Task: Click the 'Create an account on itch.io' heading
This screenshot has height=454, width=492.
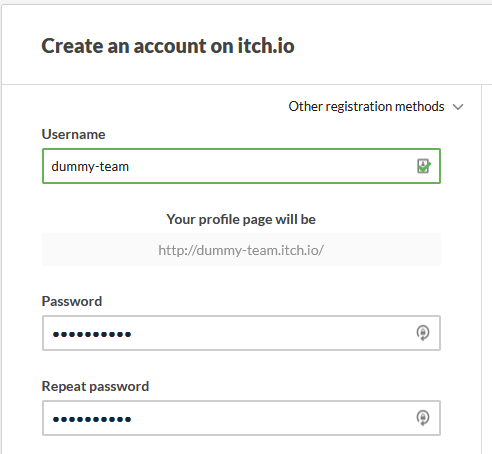Action: 168,46
